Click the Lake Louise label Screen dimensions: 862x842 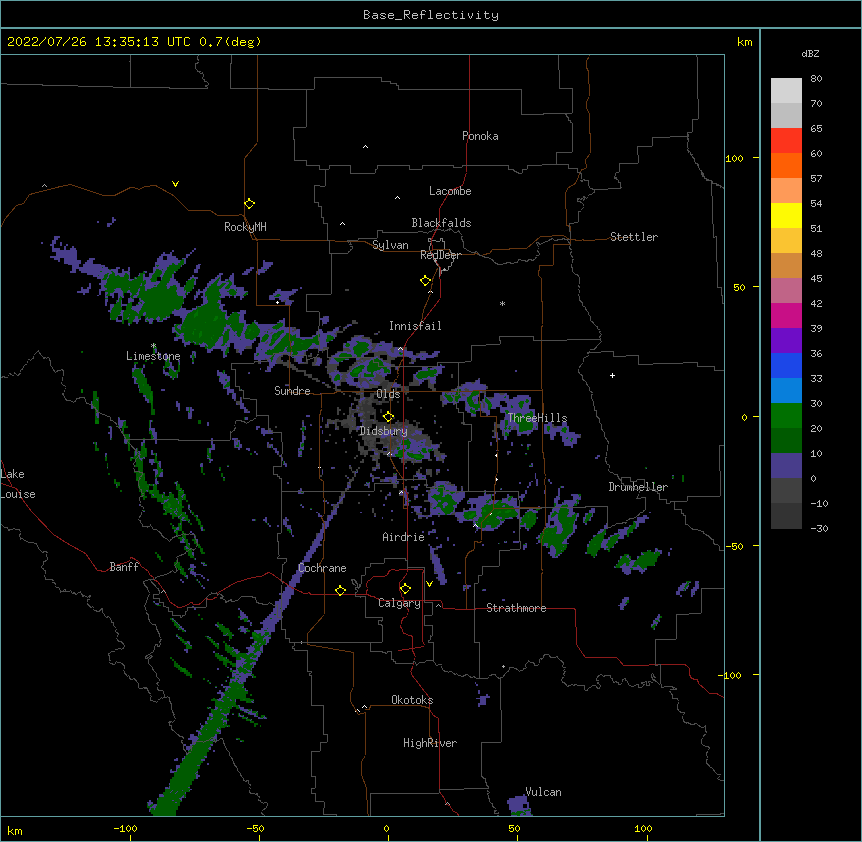[18, 484]
